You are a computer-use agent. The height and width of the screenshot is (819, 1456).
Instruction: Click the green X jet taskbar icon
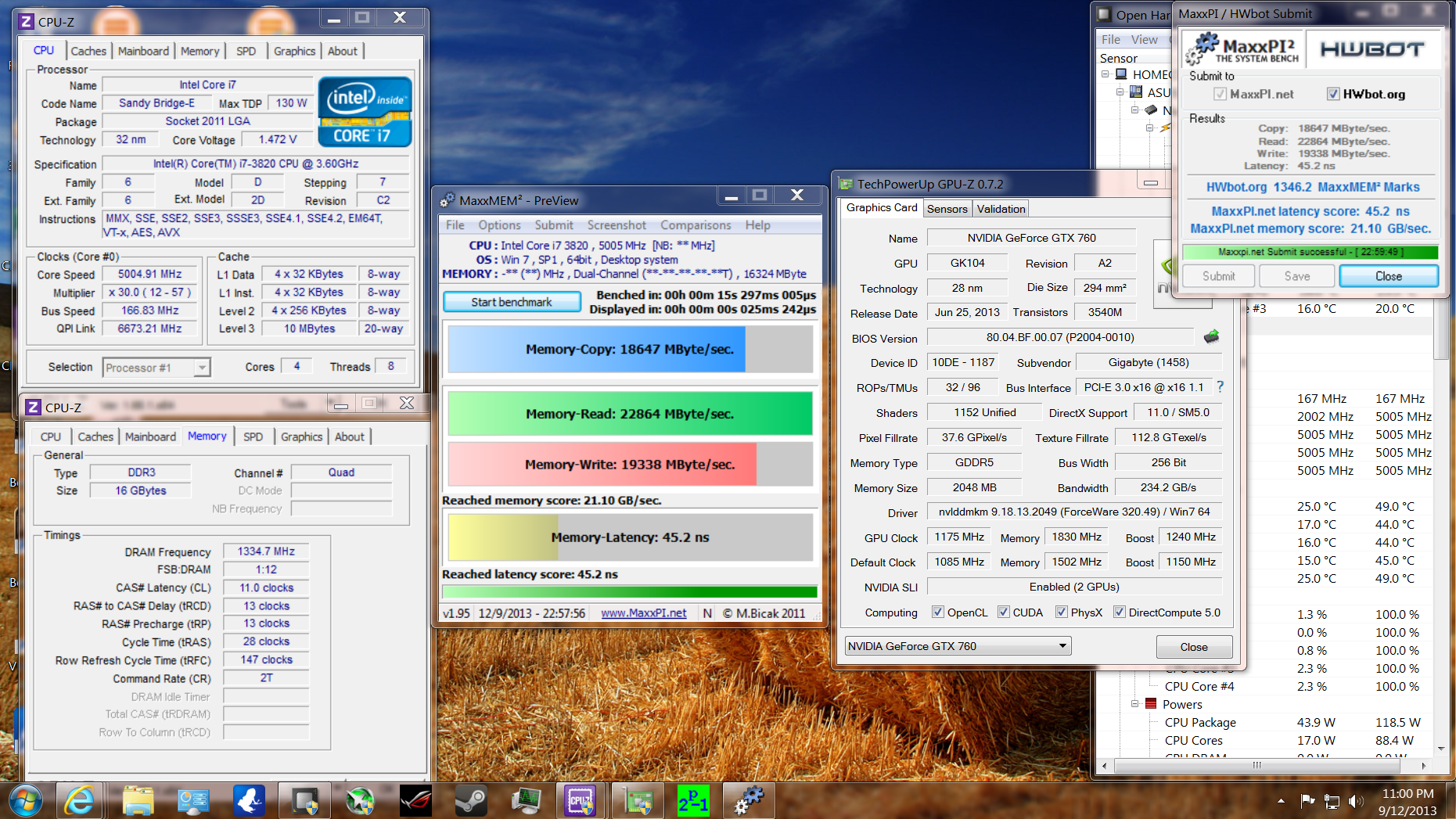tap(360, 800)
